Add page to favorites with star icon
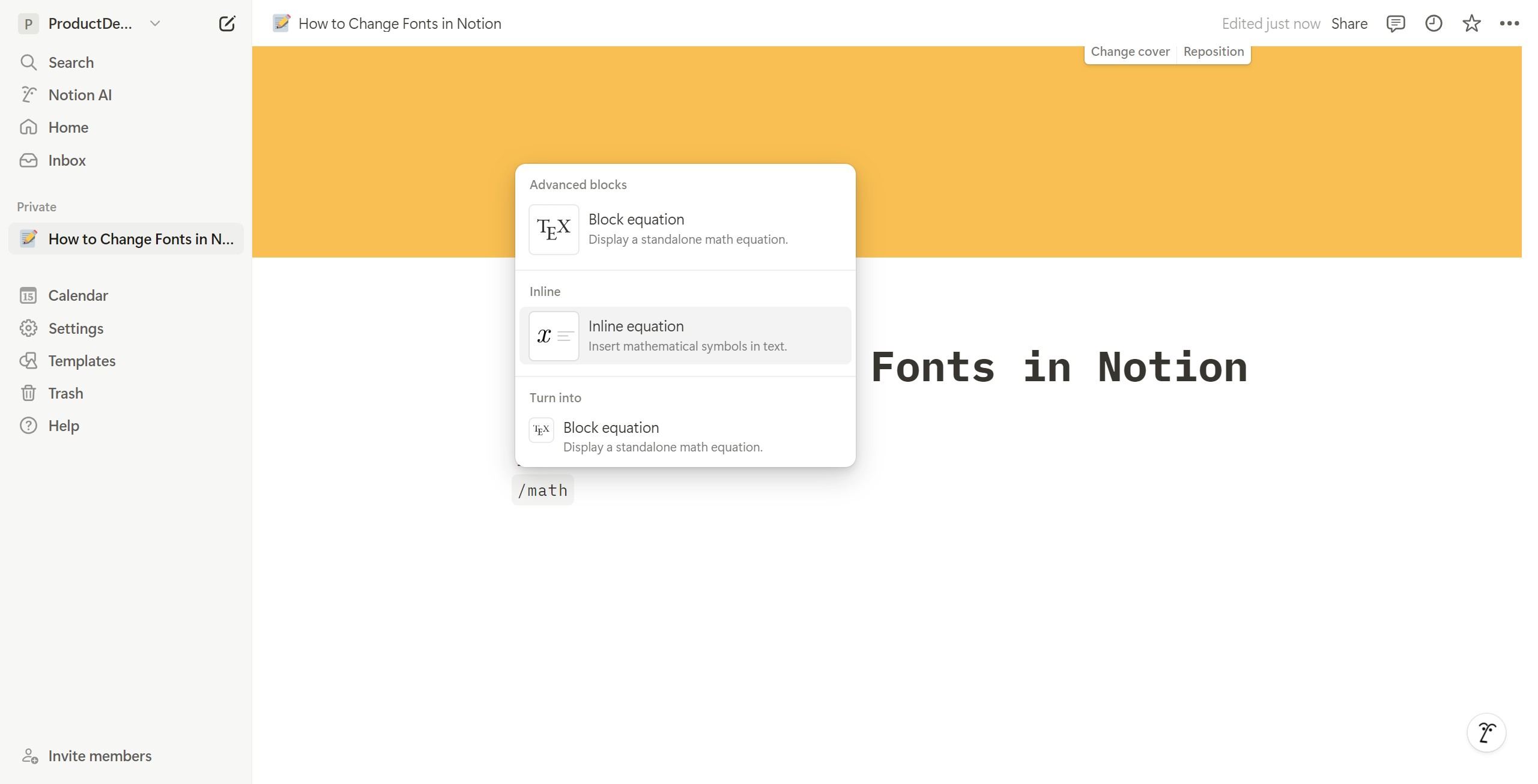This screenshot has width=1538, height=784. (x=1471, y=23)
